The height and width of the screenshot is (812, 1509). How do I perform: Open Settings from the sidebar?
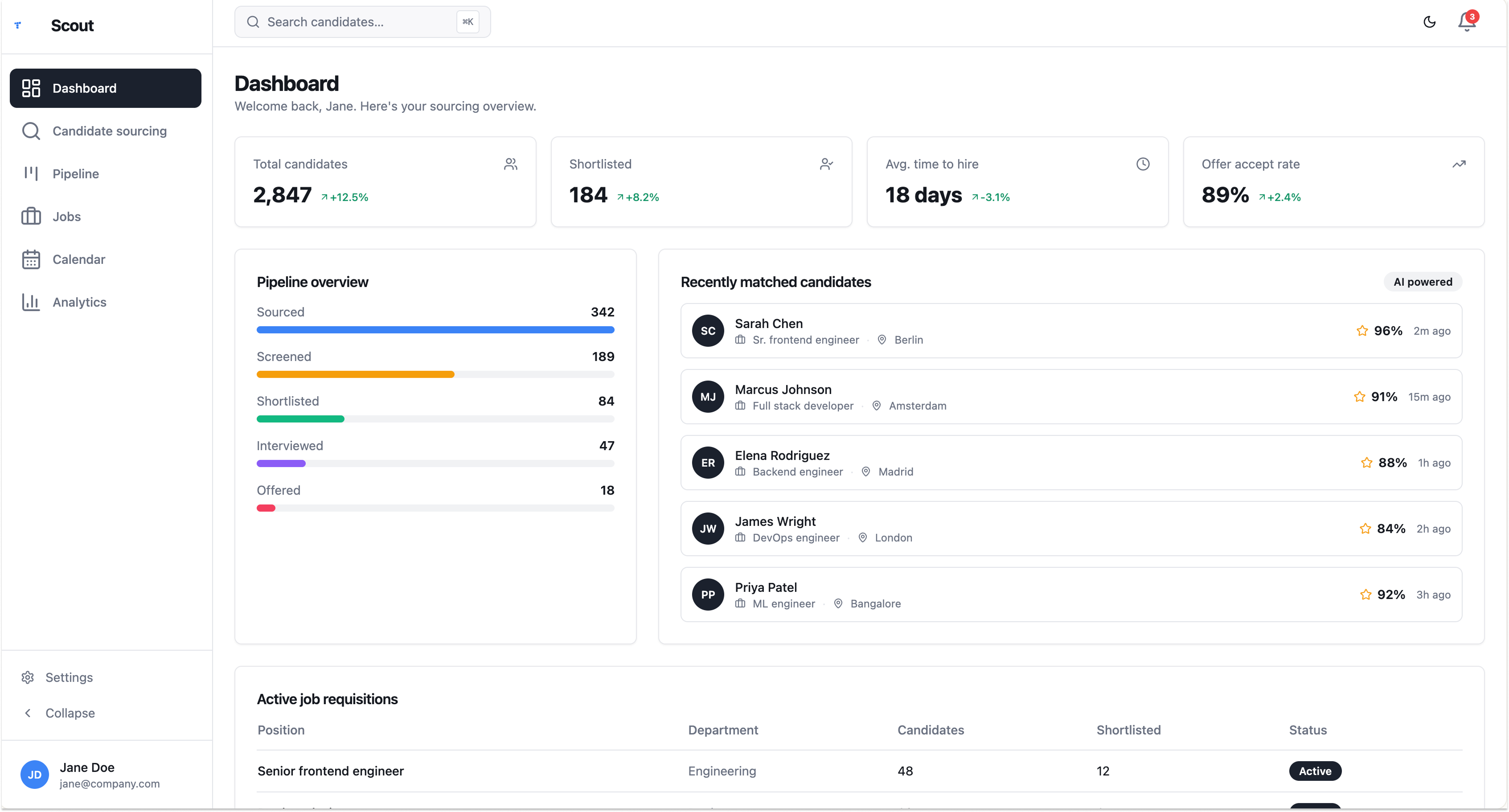(x=69, y=677)
